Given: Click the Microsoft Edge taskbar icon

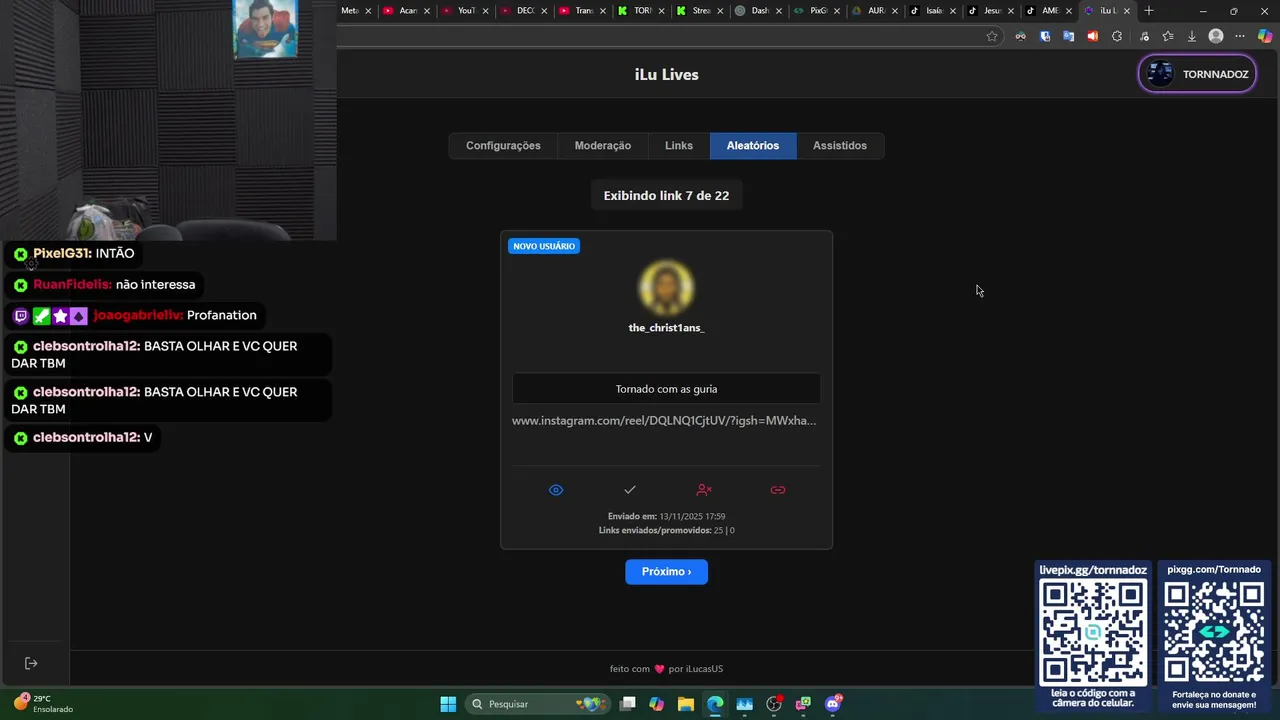Looking at the screenshot, I should click(715, 704).
